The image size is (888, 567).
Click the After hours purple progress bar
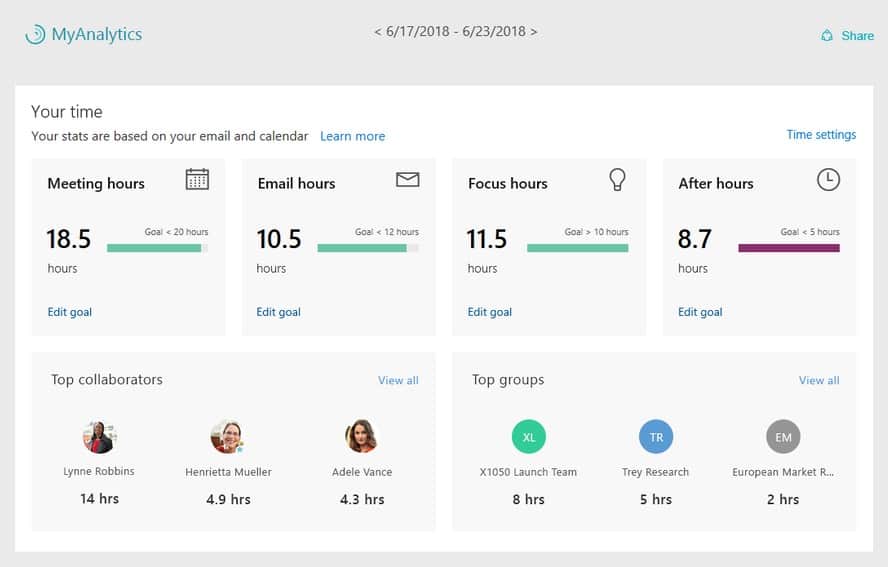pyautogui.click(x=789, y=248)
